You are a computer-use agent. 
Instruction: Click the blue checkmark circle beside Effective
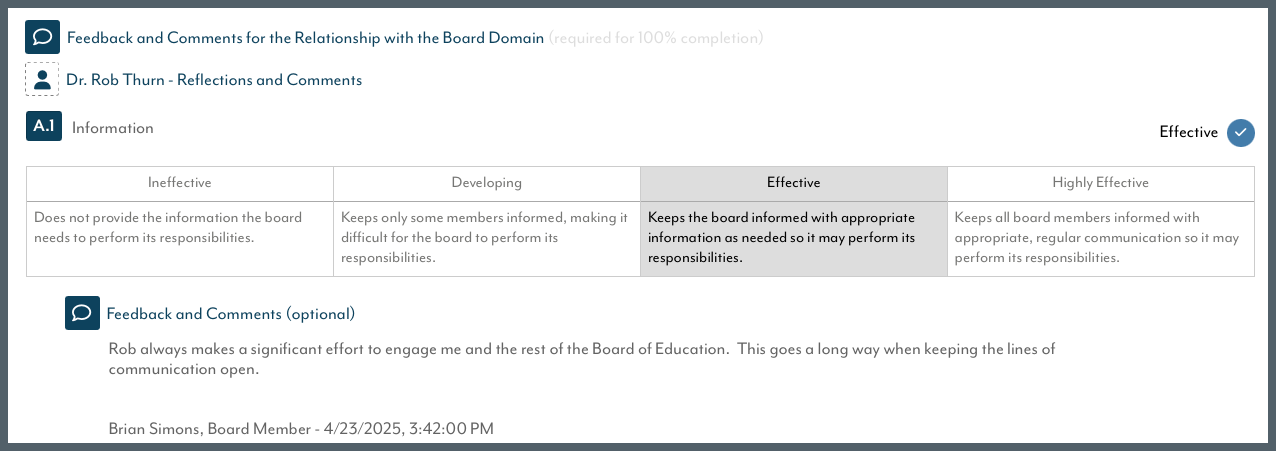pyautogui.click(x=1241, y=133)
